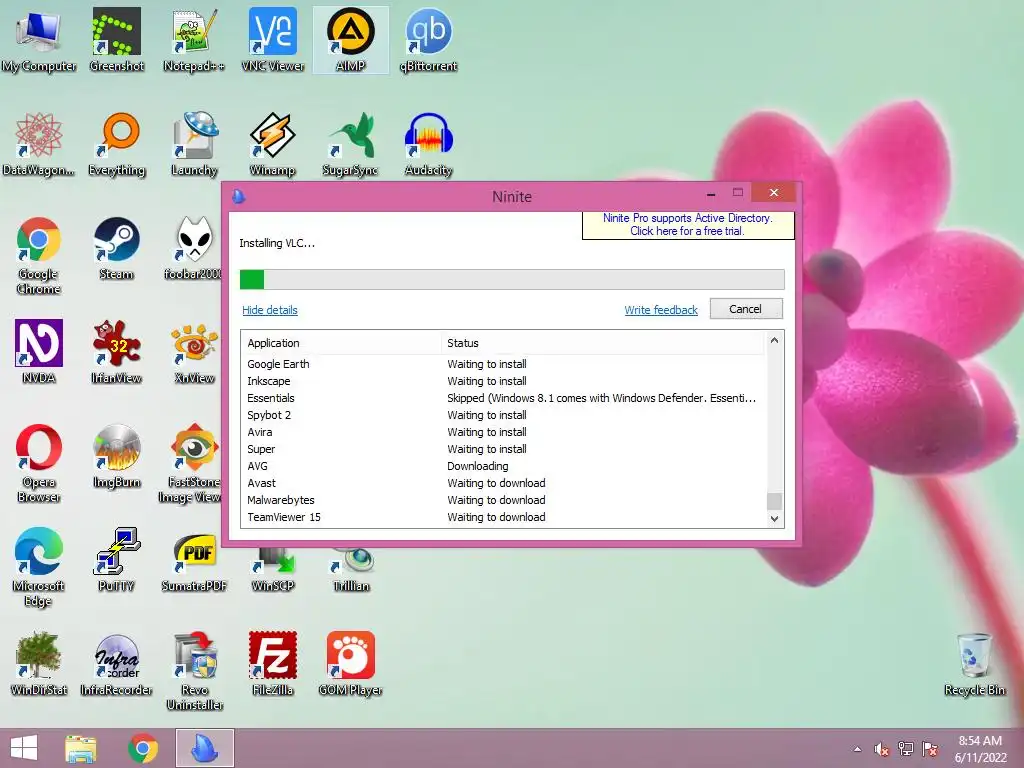Select the NVDA desktop shortcut
1024x768 pixels.
pos(39,352)
